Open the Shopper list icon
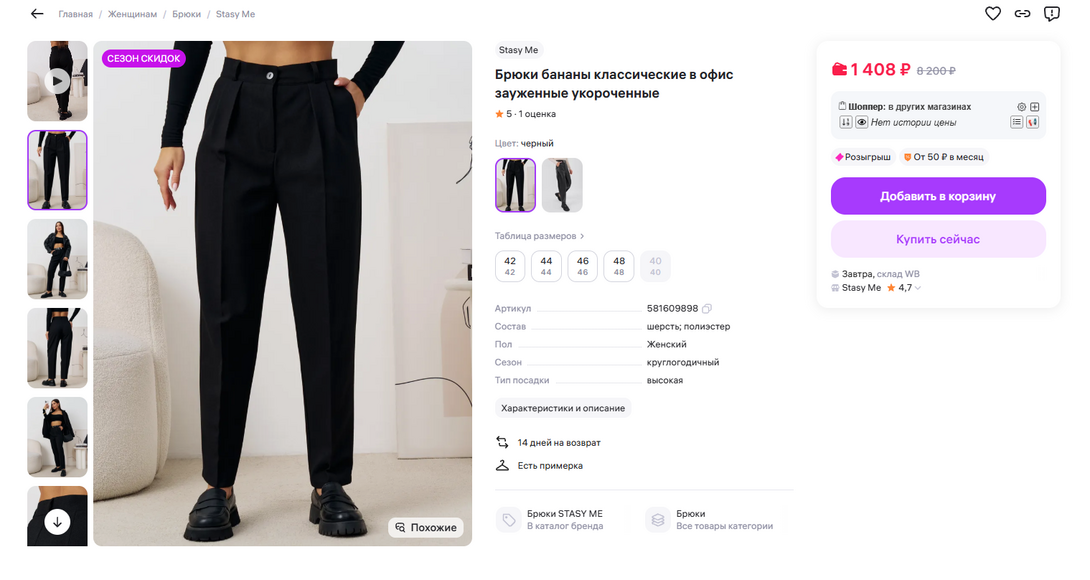Screen dimensions: 1090x580 (x=1017, y=122)
